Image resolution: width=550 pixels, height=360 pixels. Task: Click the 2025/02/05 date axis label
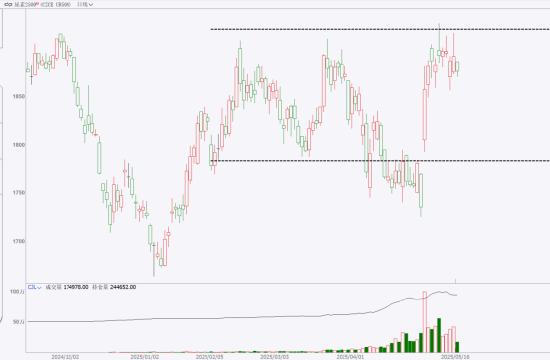click(209, 356)
